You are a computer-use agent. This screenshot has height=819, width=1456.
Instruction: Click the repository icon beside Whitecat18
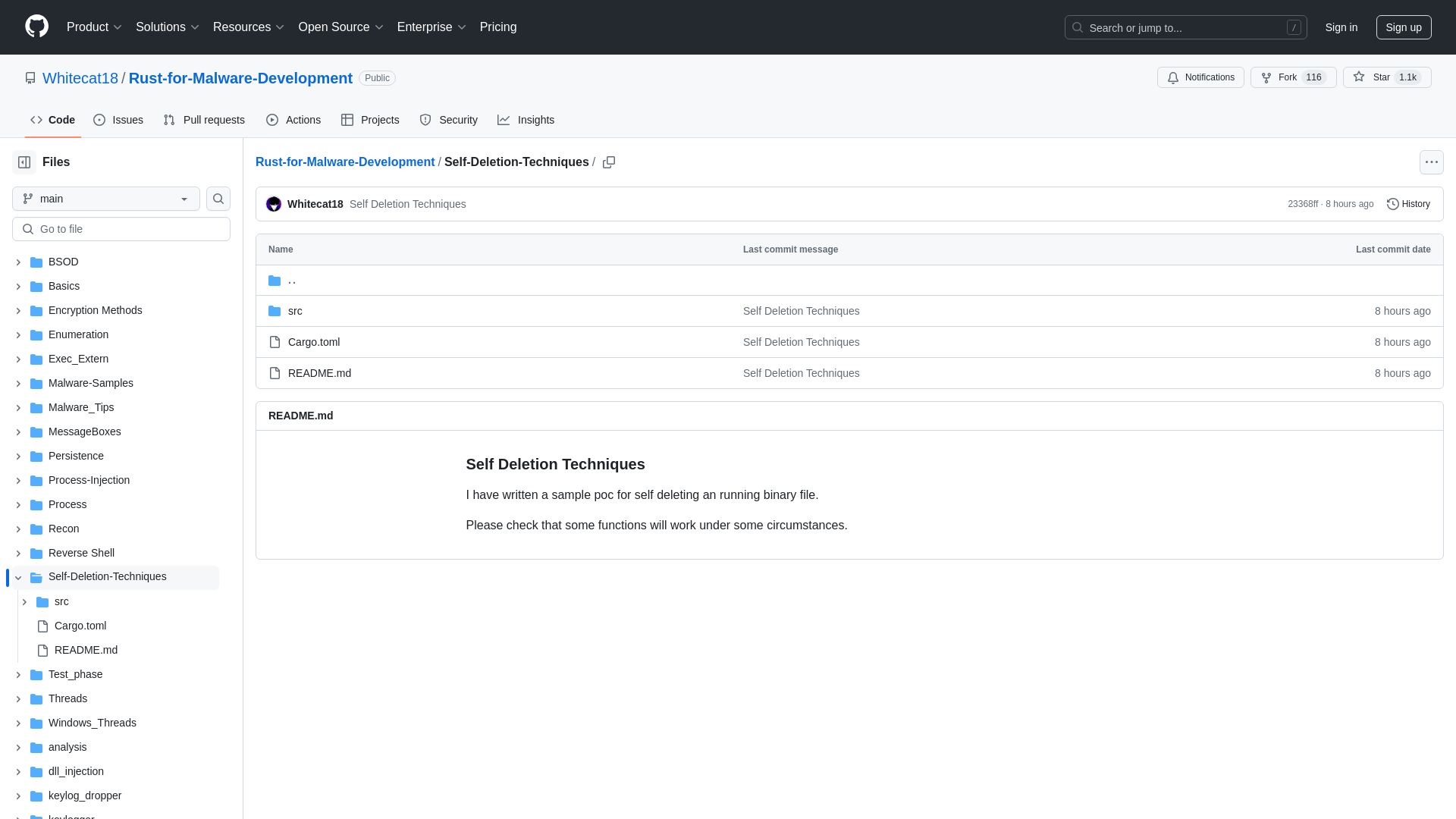(x=30, y=78)
